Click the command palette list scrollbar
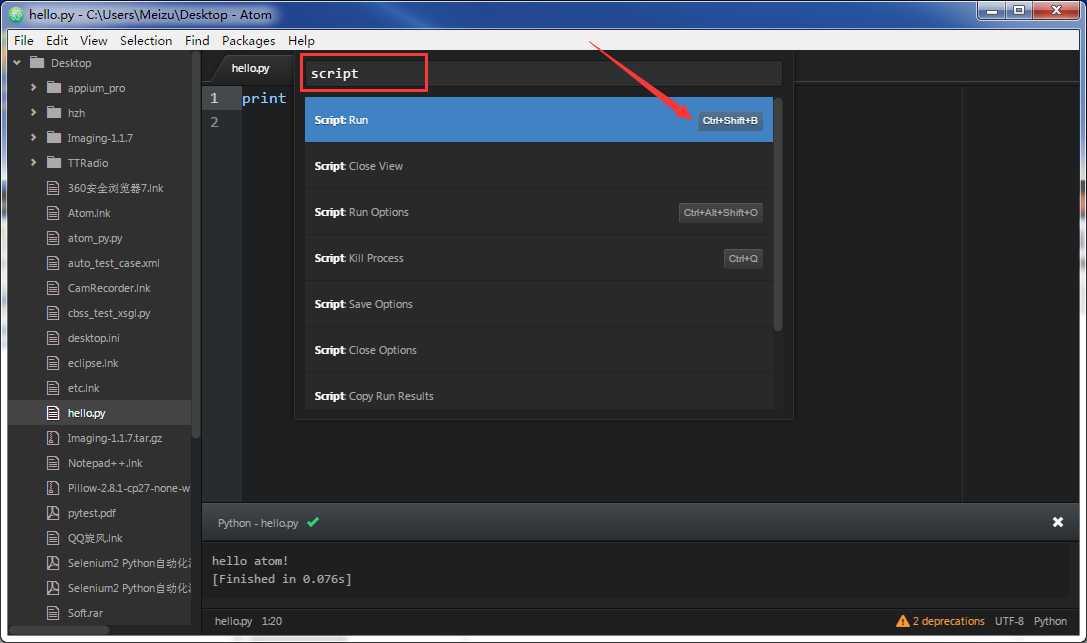This screenshot has width=1087, height=643. 778,215
